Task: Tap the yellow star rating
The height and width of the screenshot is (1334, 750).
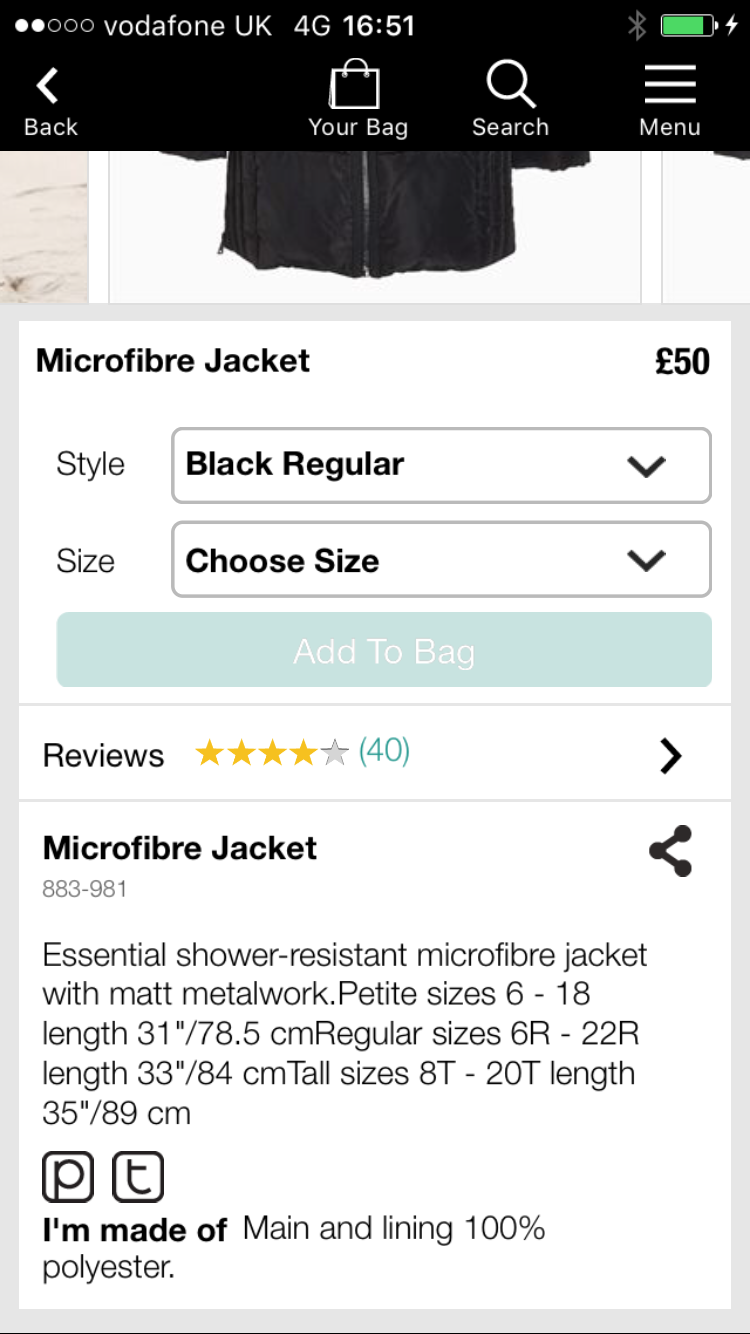Action: (271, 753)
